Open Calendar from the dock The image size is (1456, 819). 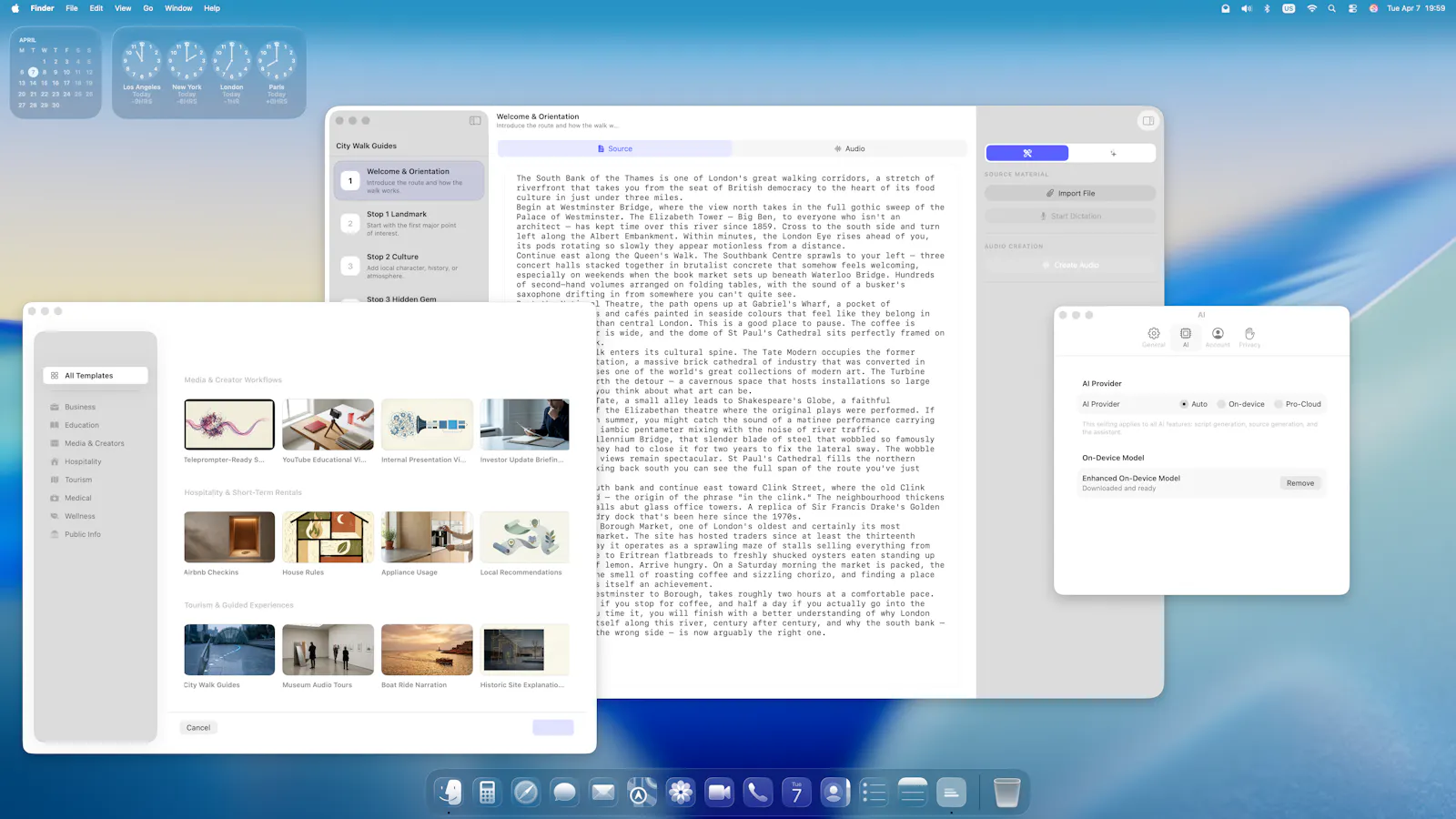[x=796, y=792]
